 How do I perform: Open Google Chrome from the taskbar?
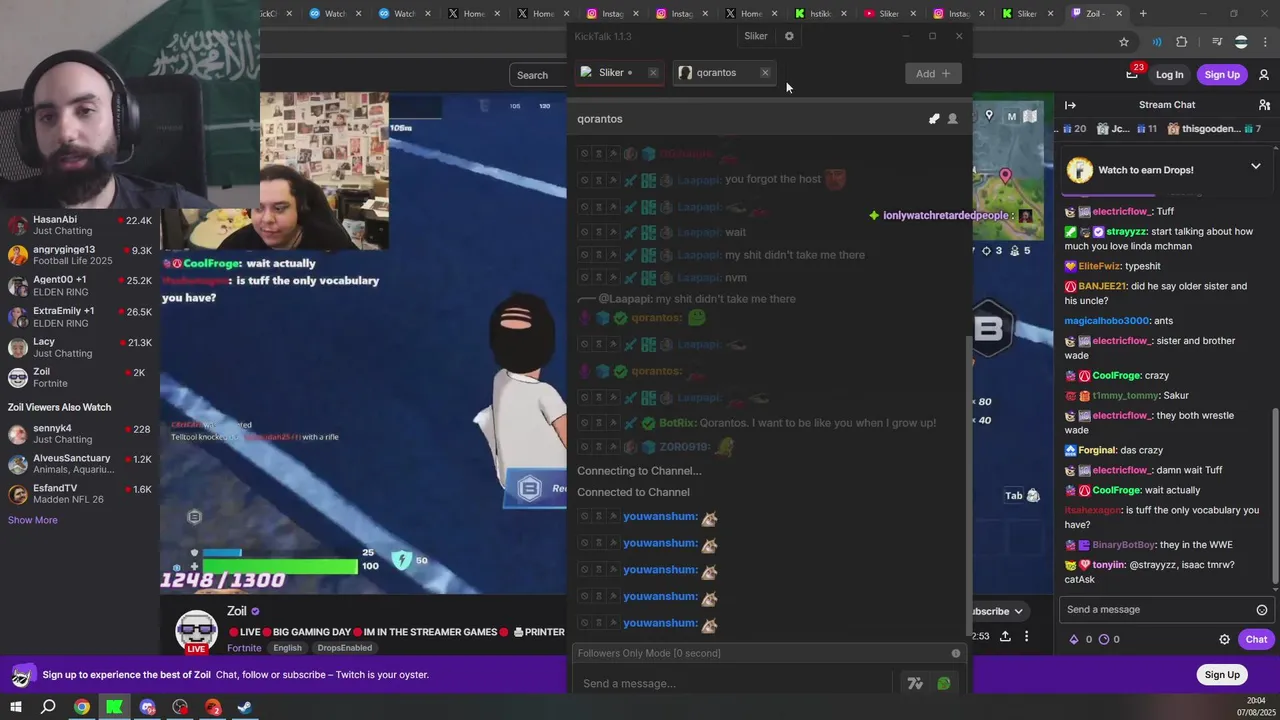82,707
